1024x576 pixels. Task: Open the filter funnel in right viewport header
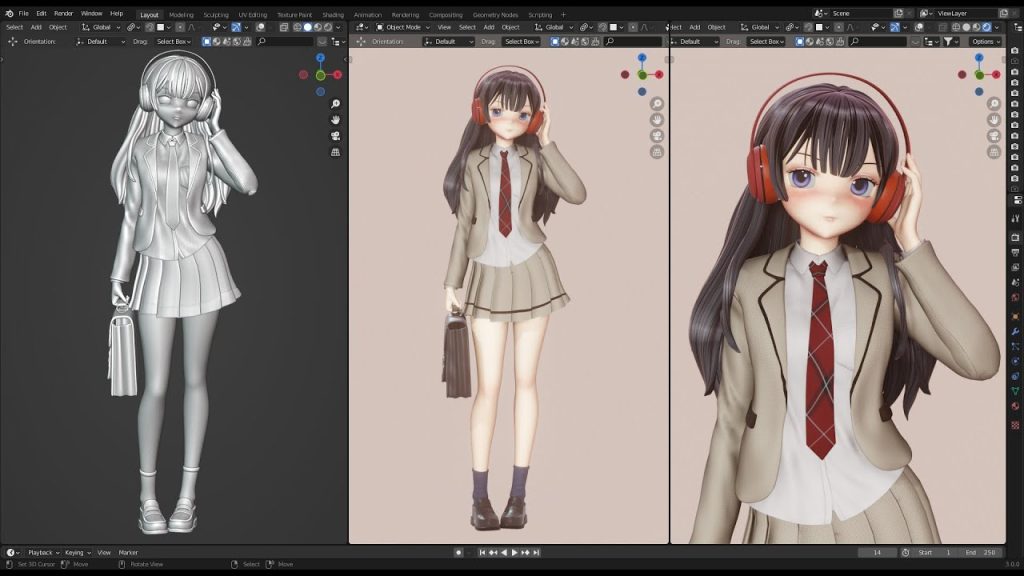point(950,41)
